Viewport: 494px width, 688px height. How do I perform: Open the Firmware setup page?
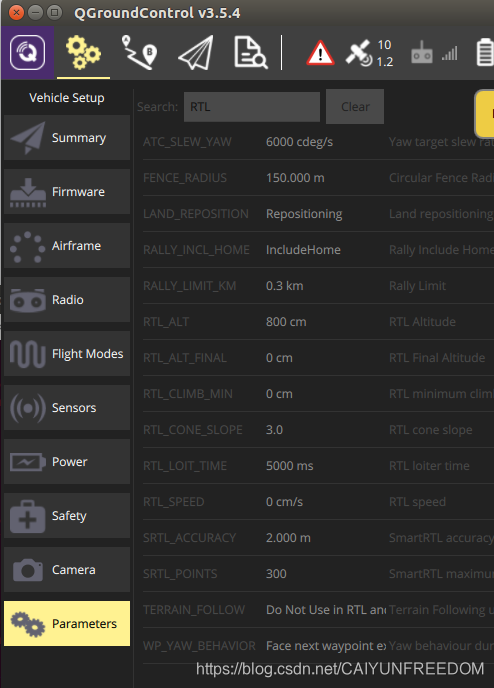click(x=67, y=192)
